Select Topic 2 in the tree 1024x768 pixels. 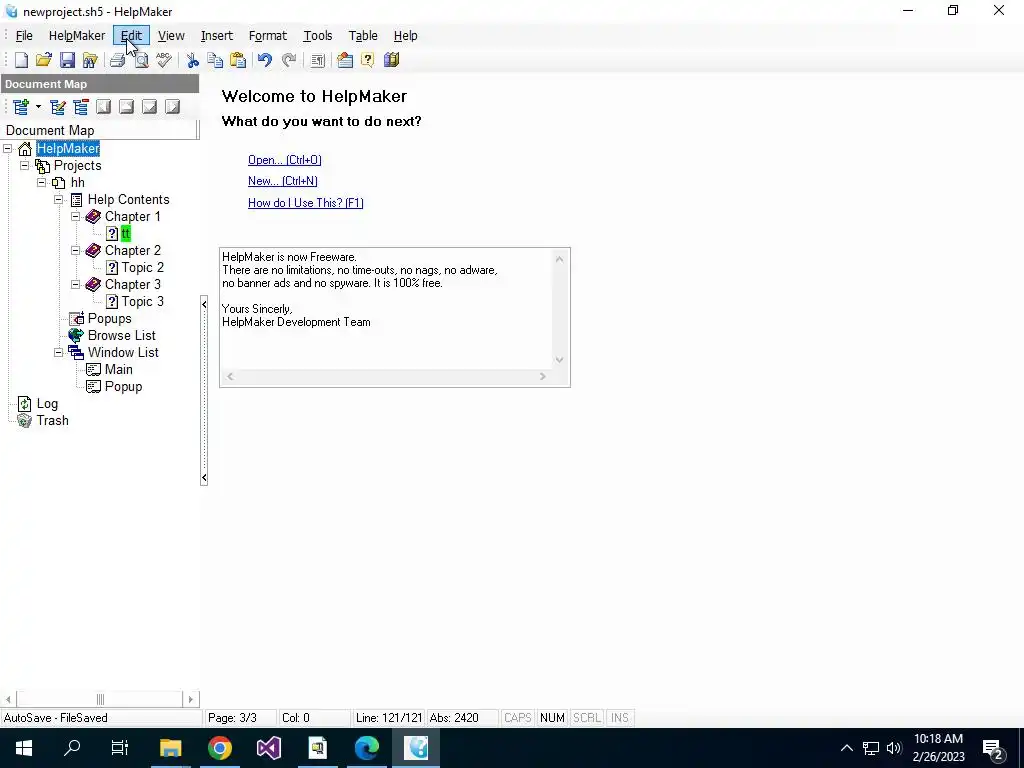(142, 267)
